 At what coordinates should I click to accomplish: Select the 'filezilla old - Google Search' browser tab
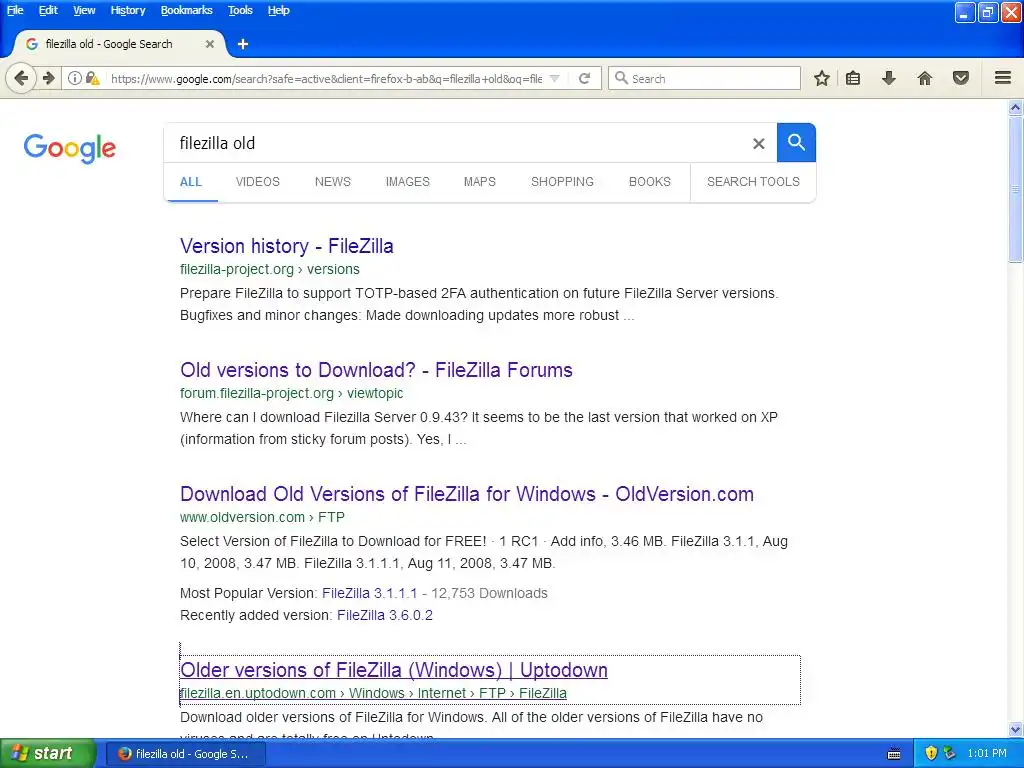coord(116,44)
